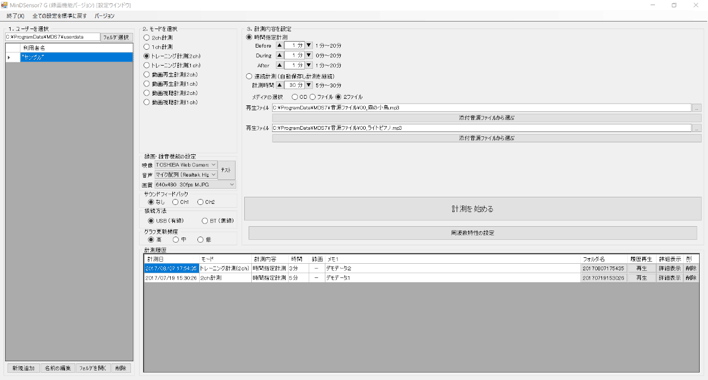
Task: Click the up arrow beside Before minutes
Action: (279, 46)
